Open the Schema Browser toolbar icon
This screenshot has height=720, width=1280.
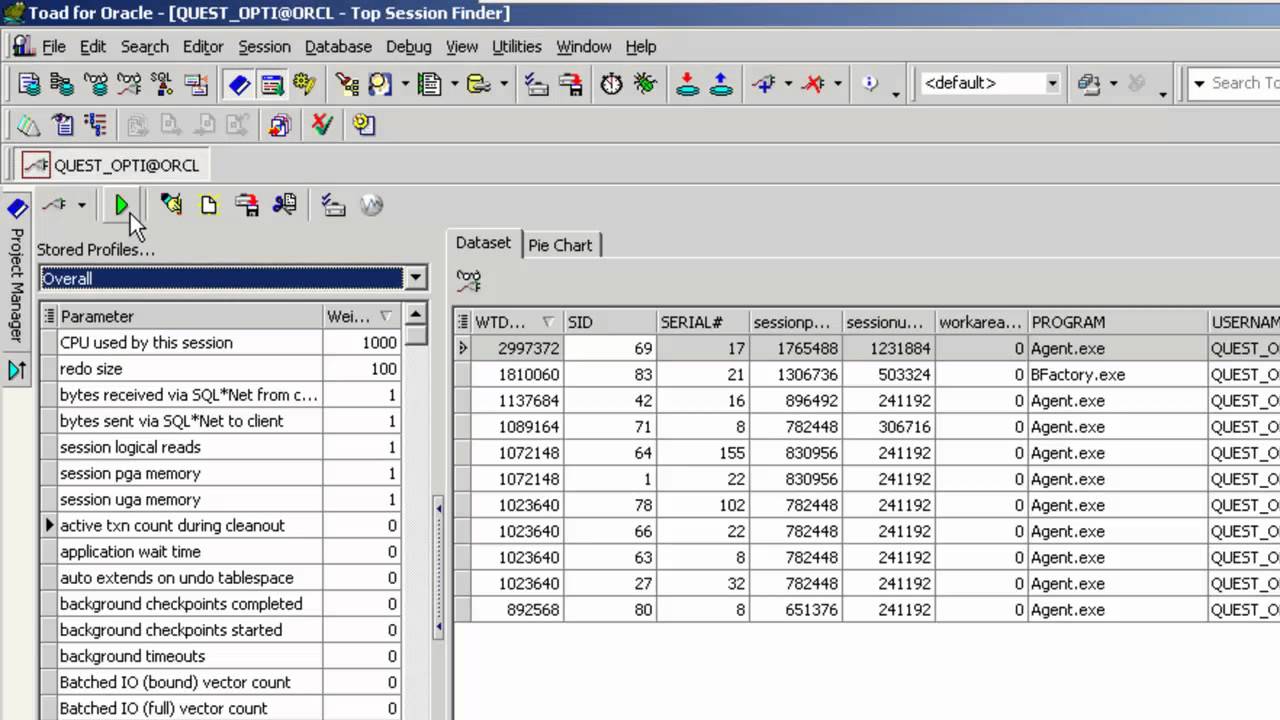[62, 84]
